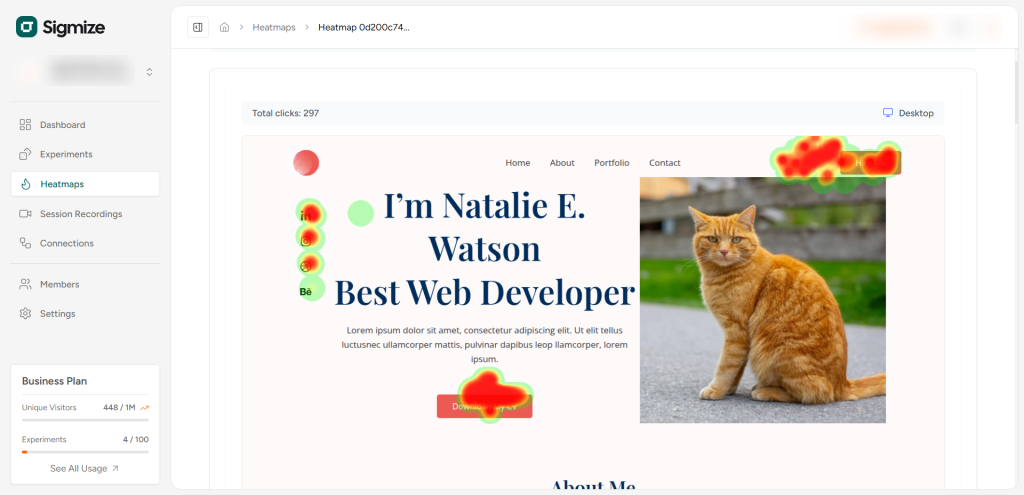Click the 448 / 1M visitors value
1024x495 pixels.
pyautogui.click(x=119, y=407)
